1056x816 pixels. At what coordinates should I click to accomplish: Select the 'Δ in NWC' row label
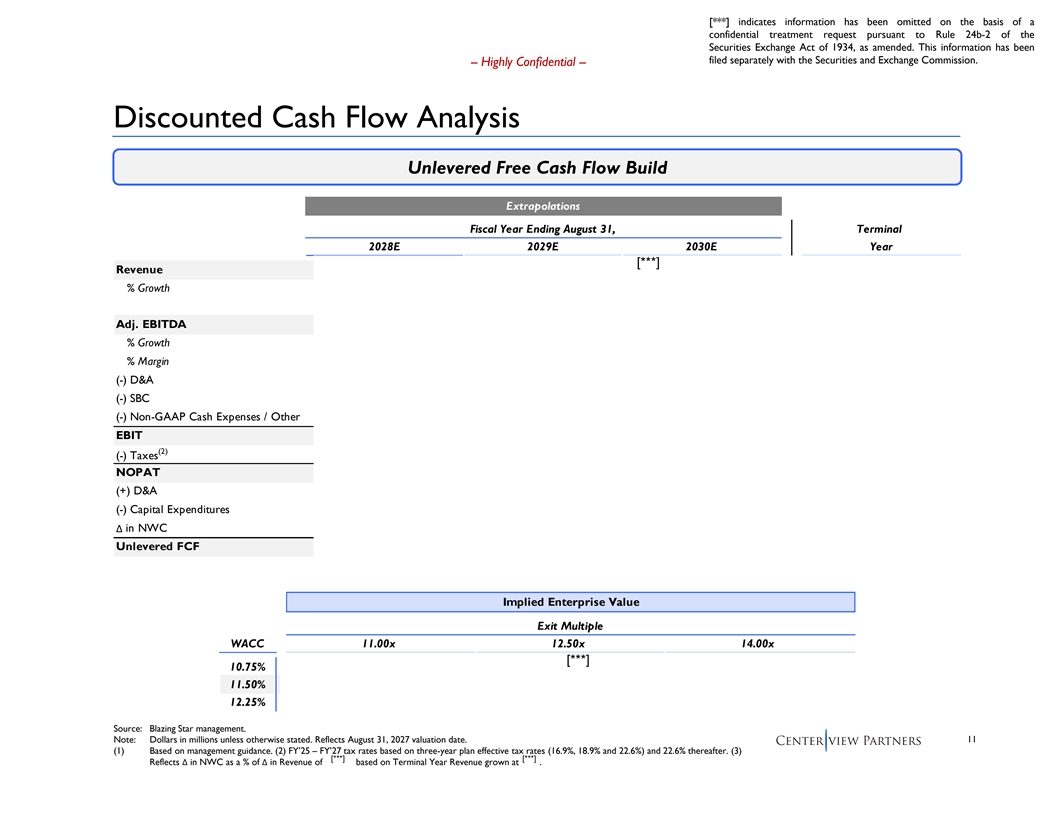coord(141,528)
